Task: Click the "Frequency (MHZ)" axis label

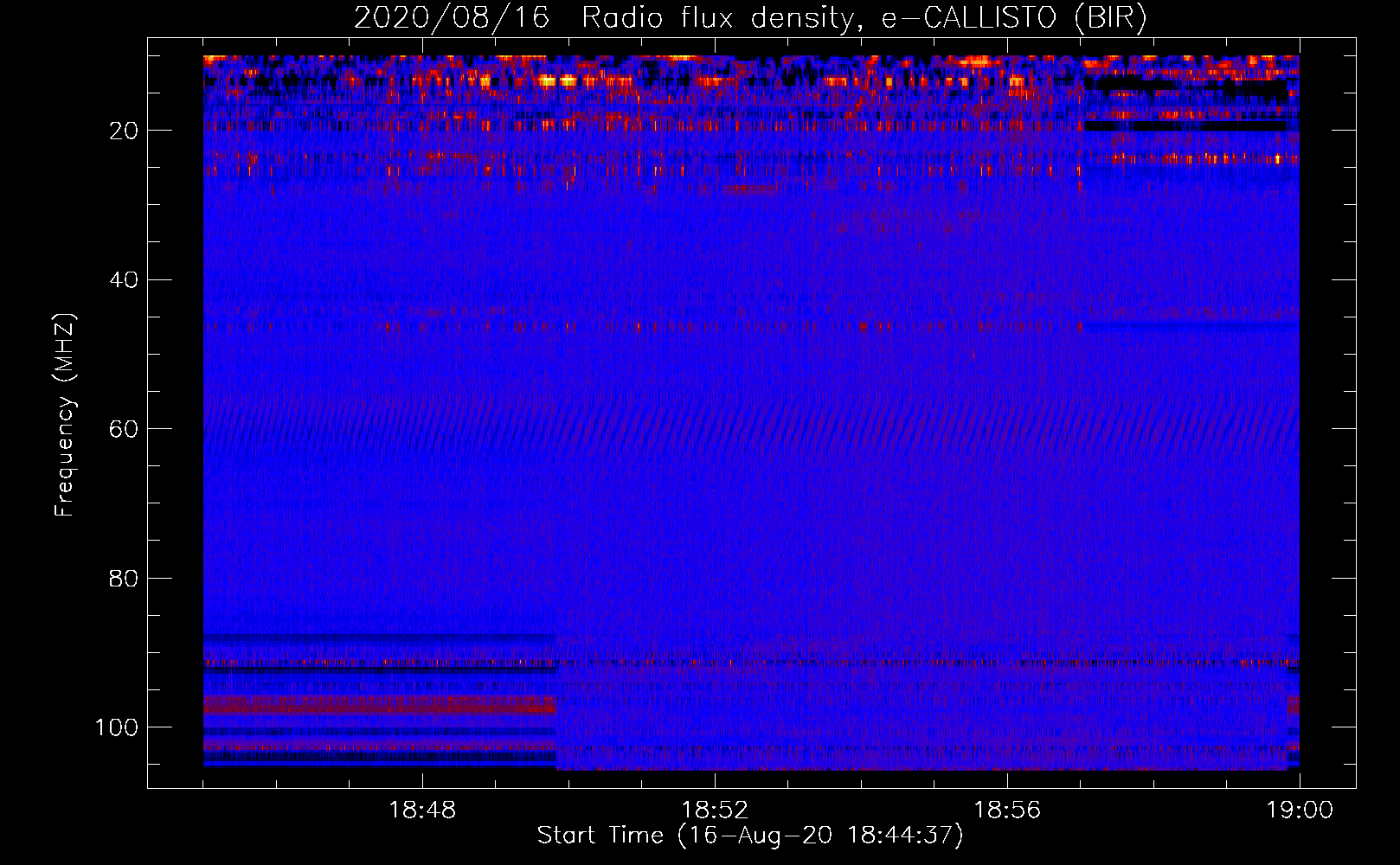Action: (x=65, y=415)
